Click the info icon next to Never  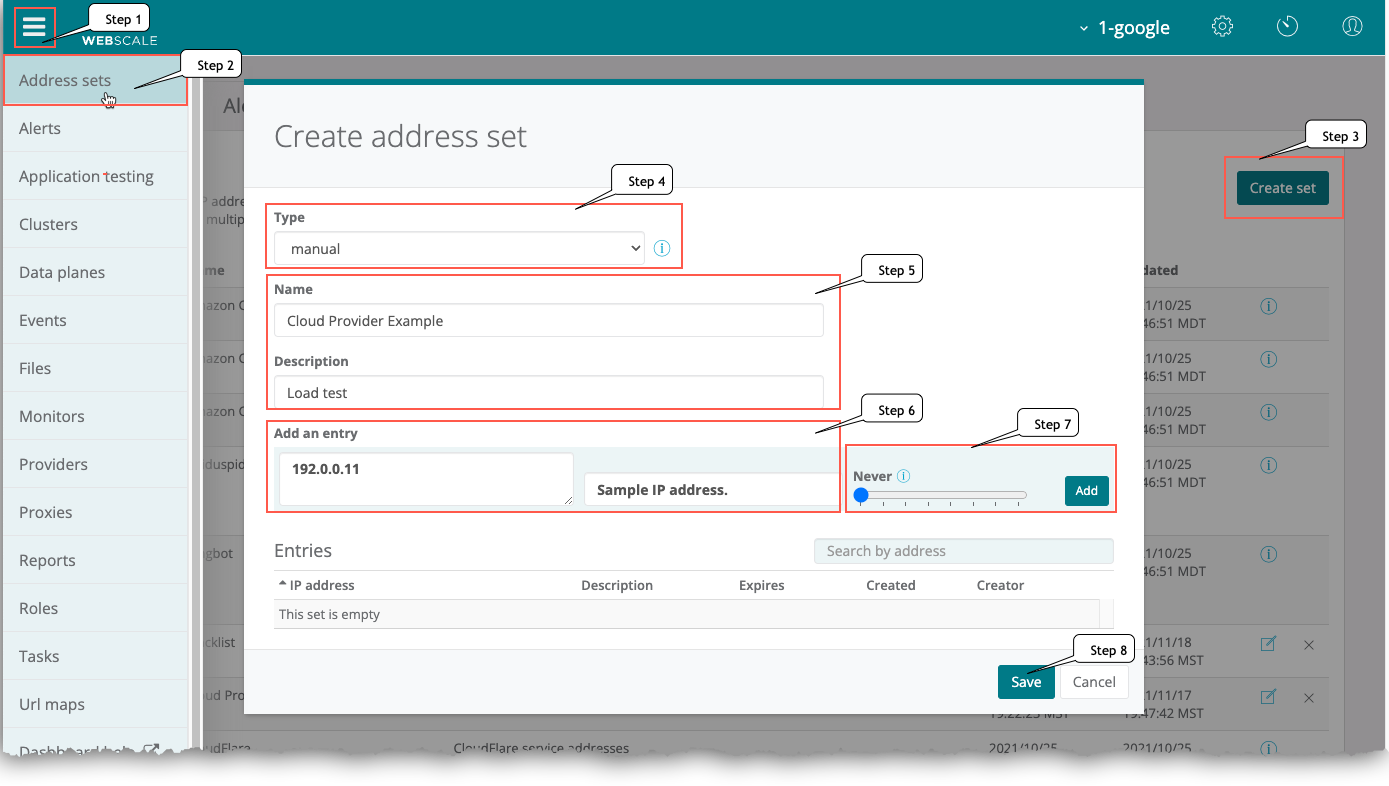903,477
